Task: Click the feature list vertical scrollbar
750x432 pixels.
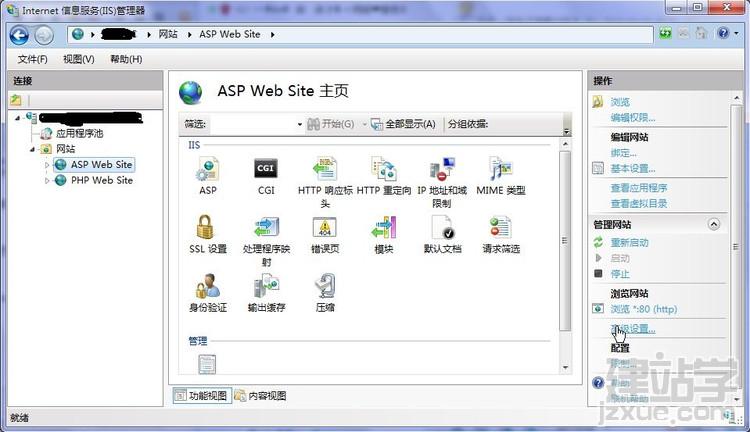Action: (x=565, y=241)
